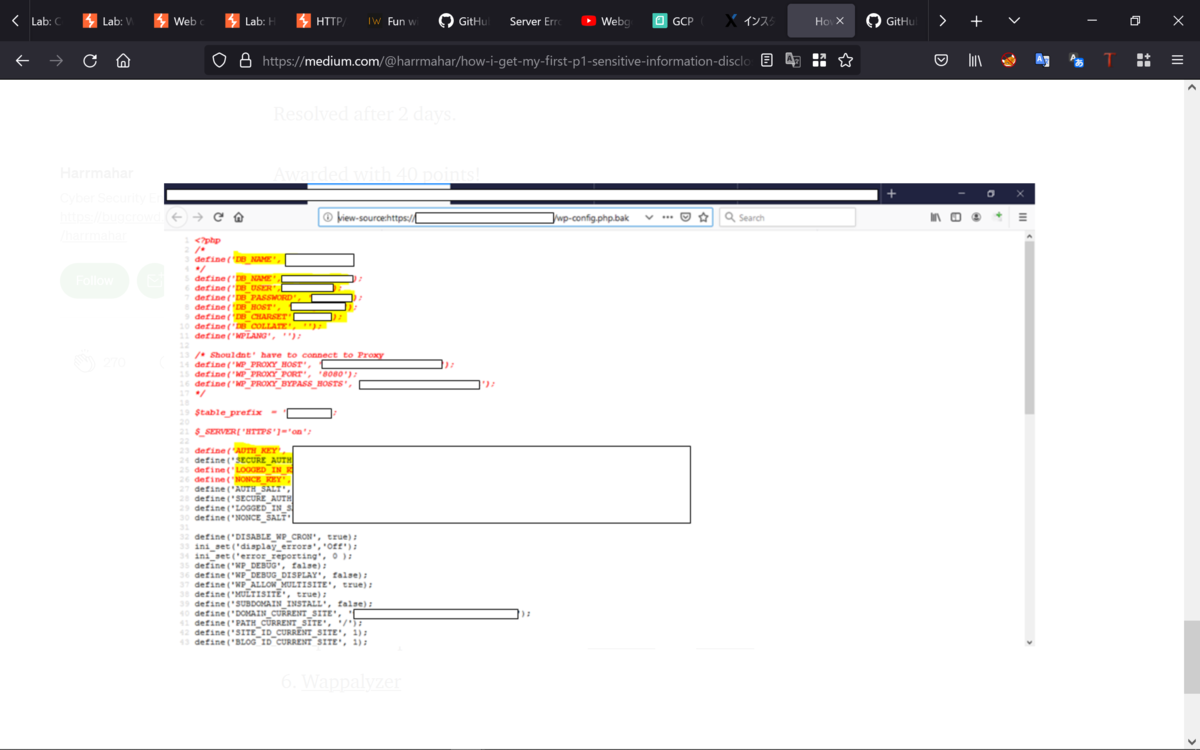Screen dimensions: 1200x750
Task: Click the outer page vertical scrollbar thumb
Action: [x=1192, y=657]
